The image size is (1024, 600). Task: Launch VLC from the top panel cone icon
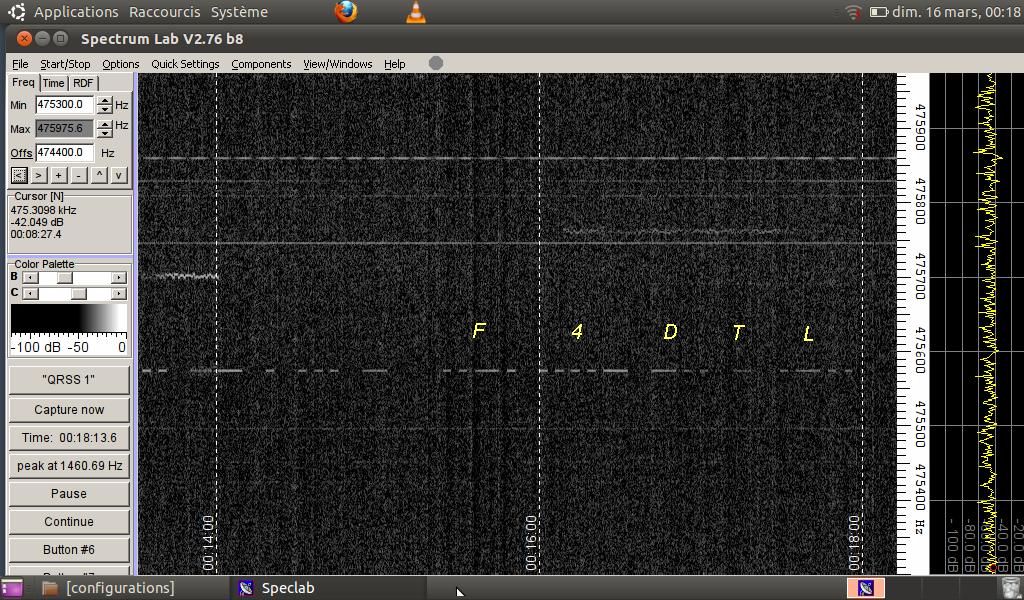(415, 12)
